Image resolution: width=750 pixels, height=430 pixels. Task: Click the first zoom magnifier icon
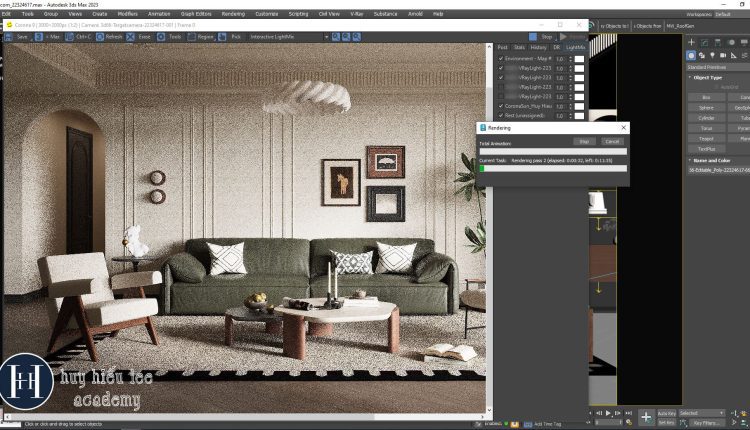click(336, 37)
